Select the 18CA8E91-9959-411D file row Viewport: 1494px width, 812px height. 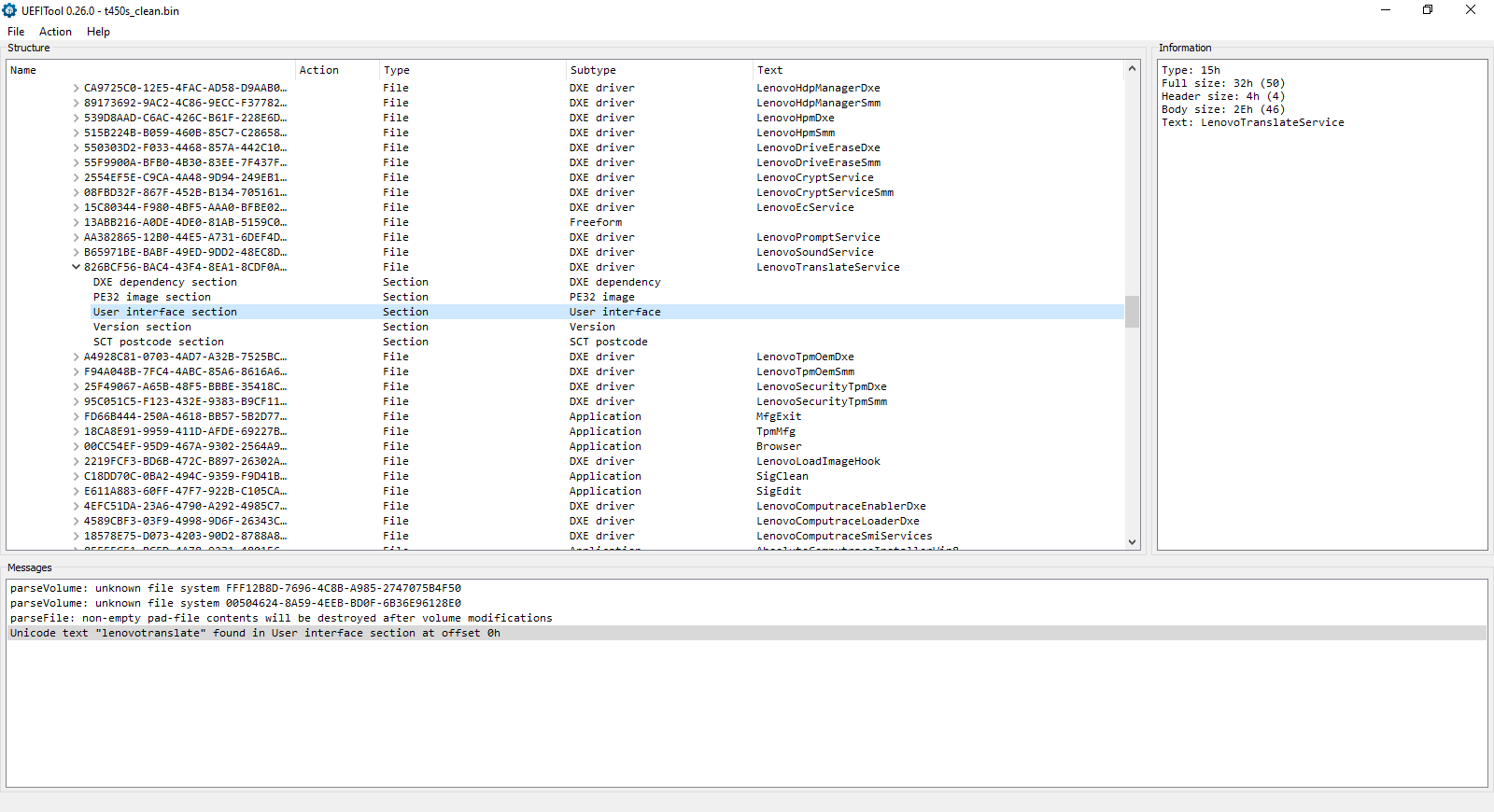tap(565, 431)
